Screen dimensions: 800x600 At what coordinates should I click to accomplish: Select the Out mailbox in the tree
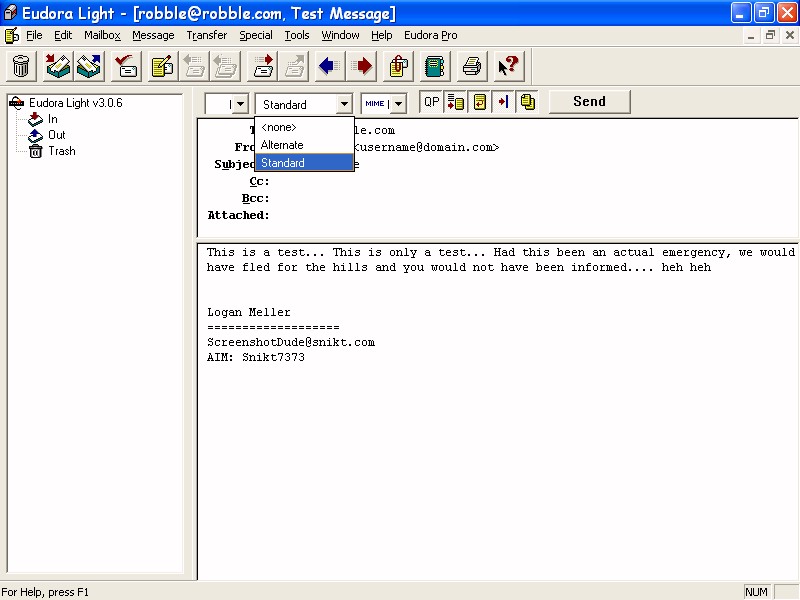[x=57, y=135]
